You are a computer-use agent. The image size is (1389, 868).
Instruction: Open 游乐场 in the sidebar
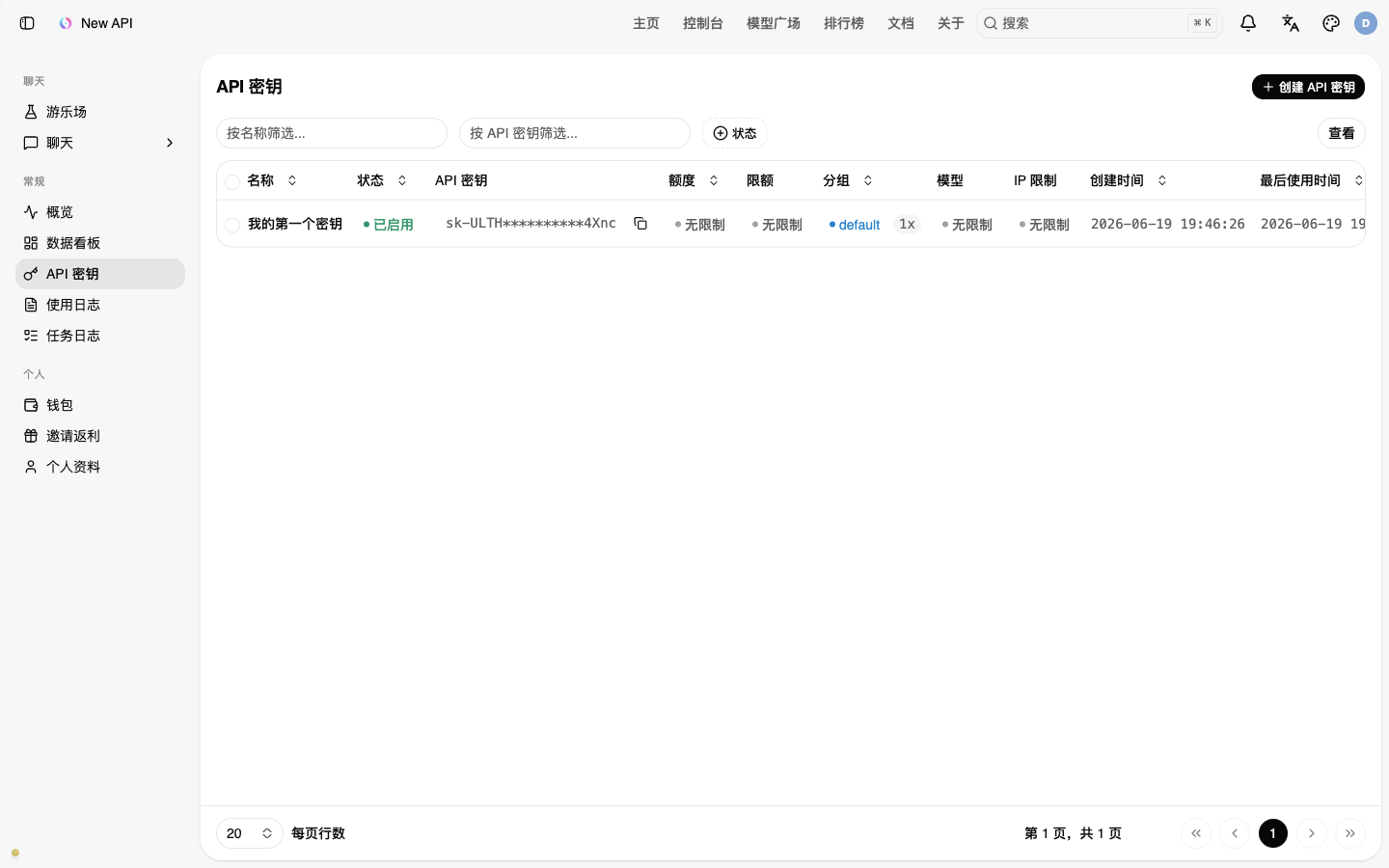pos(100,112)
